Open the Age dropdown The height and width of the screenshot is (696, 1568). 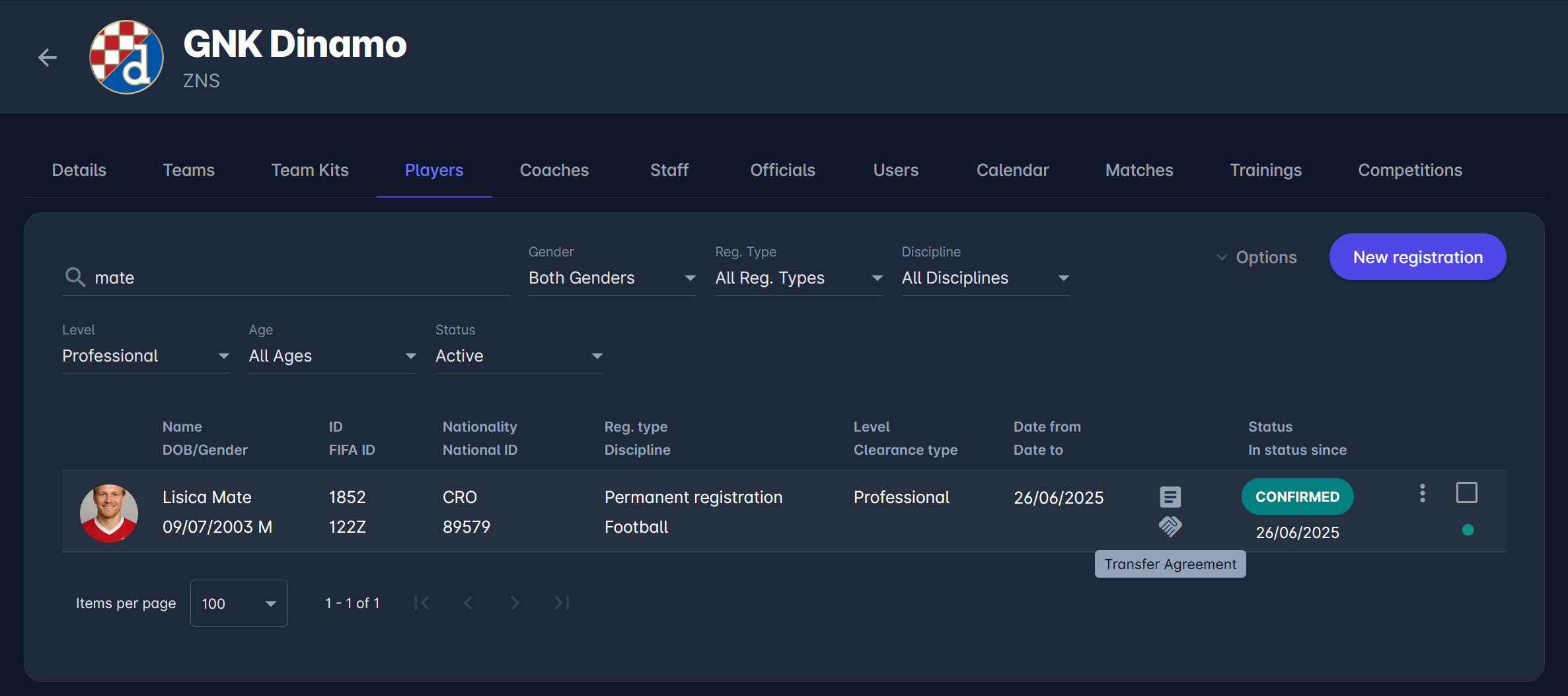tap(332, 356)
